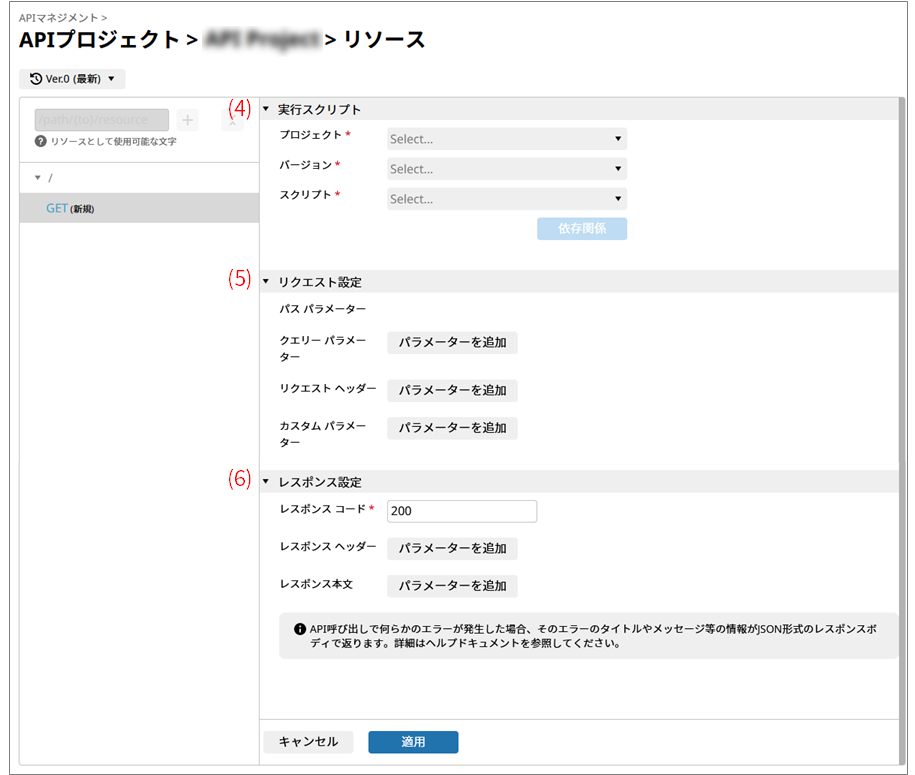Image resolution: width=915 pixels, height=775 pixels.
Task: Click the help icon for allowed resource characters
Action: click(41, 142)
